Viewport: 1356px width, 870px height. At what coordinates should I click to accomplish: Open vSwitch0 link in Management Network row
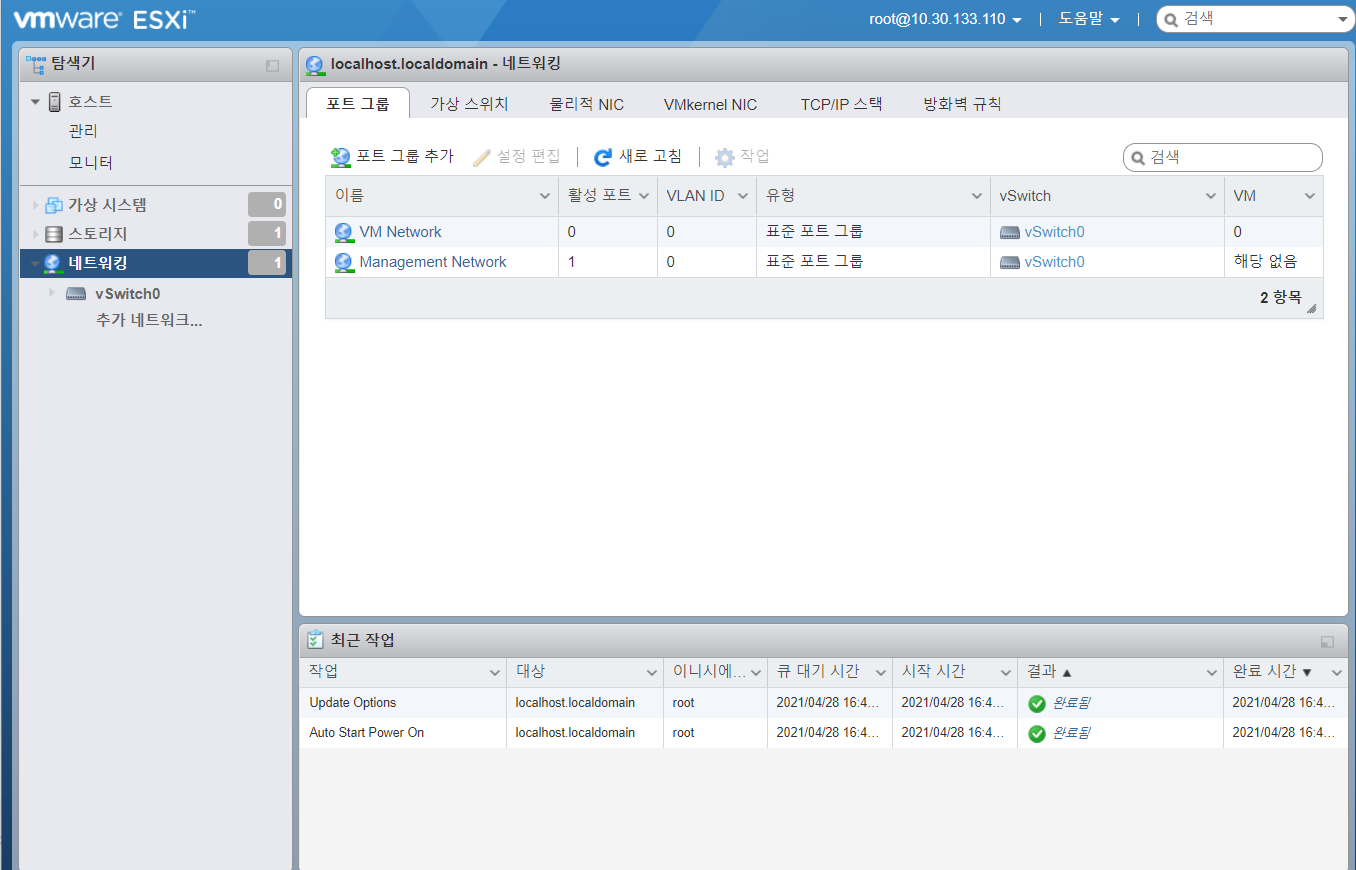tap(1054, 262)
